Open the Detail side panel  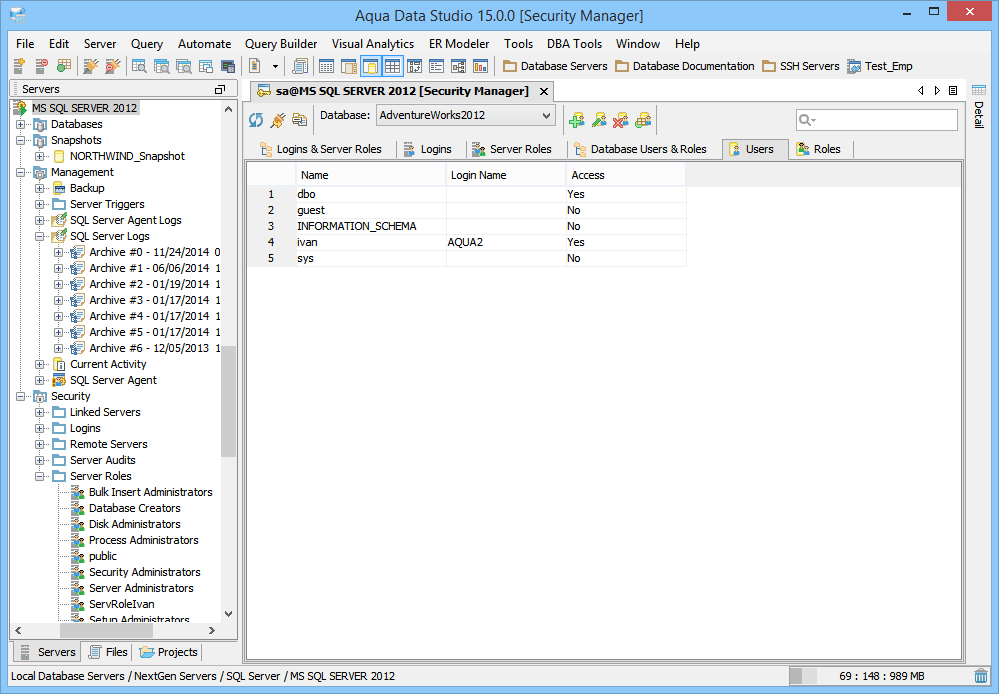(979, 105)
